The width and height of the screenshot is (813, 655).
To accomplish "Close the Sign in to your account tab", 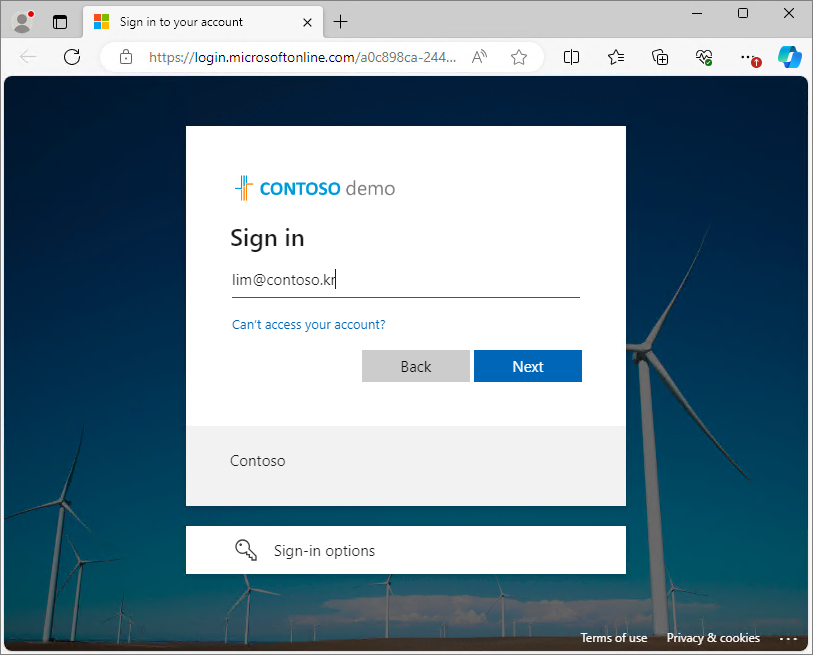I will pos(307,22).
